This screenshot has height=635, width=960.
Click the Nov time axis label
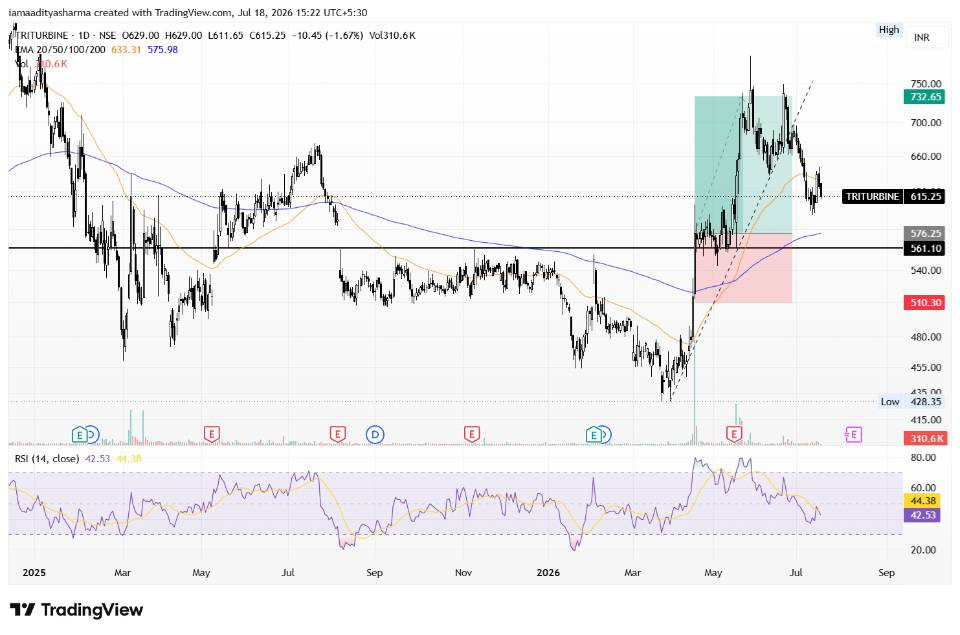pyautogui.click(x=463, y=573)
